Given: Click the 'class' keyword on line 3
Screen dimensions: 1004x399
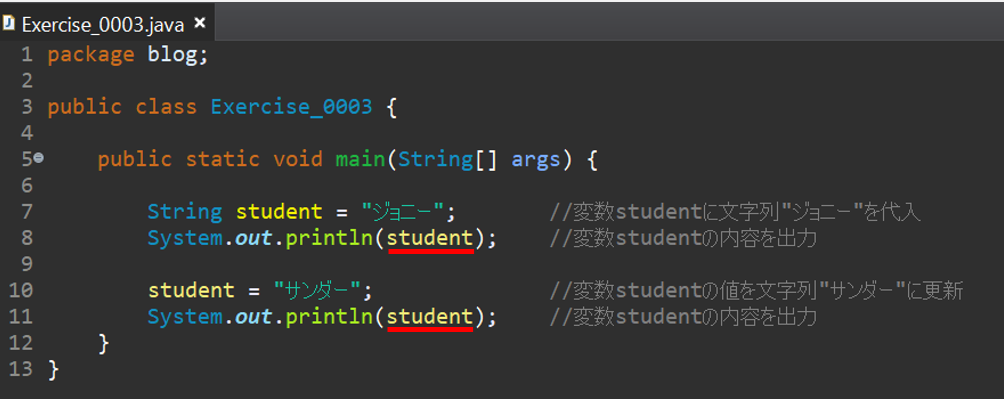Looking at the screenshot, I should (x=166, y=107).
